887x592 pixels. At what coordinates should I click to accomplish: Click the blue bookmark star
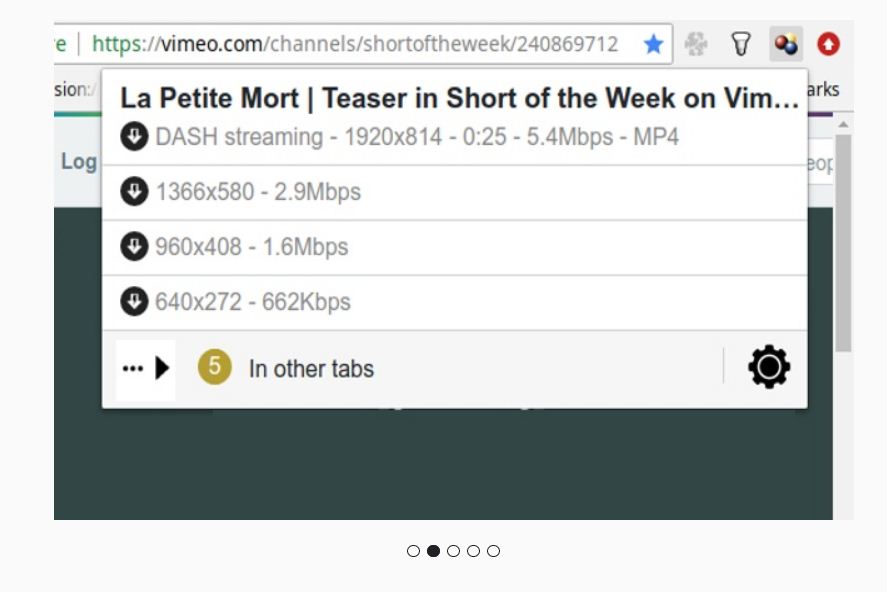tap(653, 44)
